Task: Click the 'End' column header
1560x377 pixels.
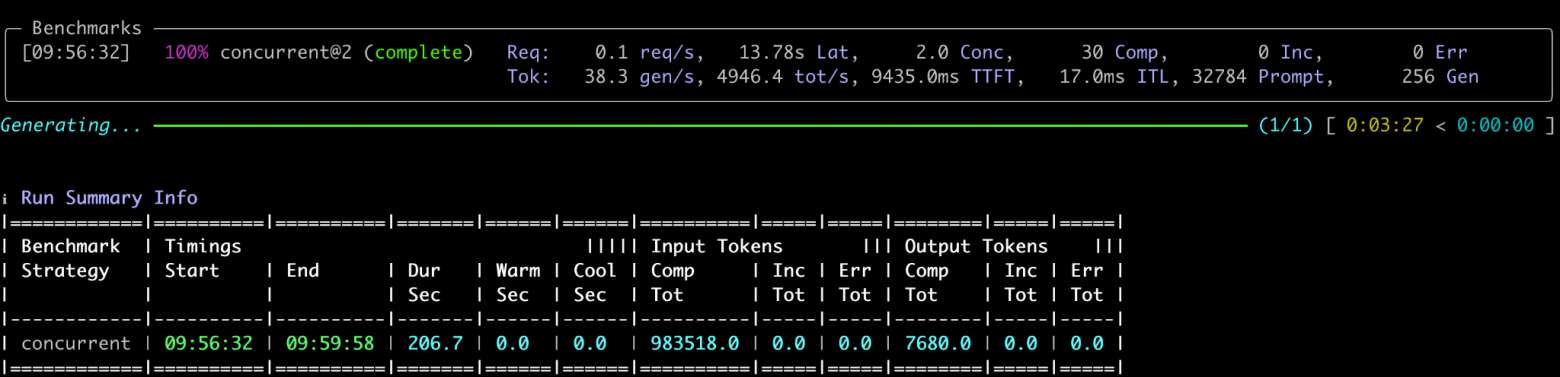Action: tap(302, 270)
